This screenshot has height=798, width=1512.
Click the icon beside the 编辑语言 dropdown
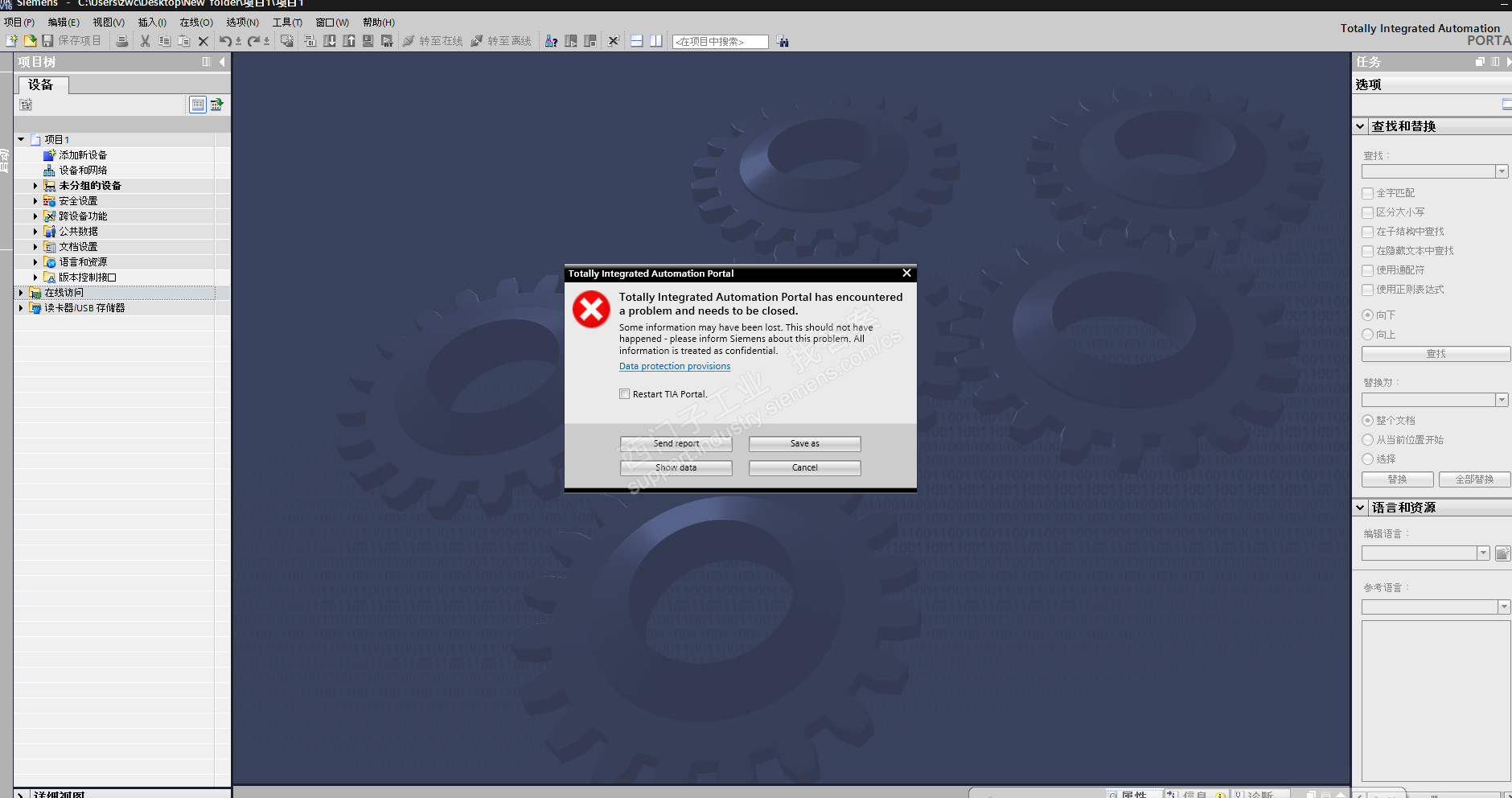1502,553
